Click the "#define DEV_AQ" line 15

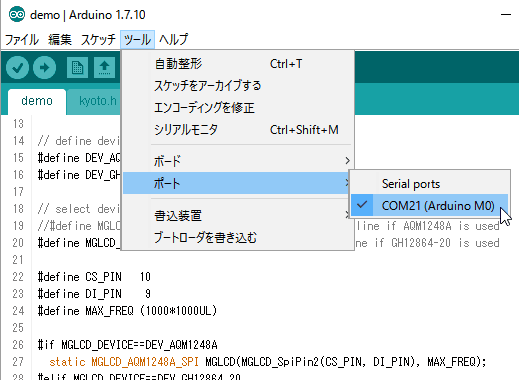click(79, 158)
